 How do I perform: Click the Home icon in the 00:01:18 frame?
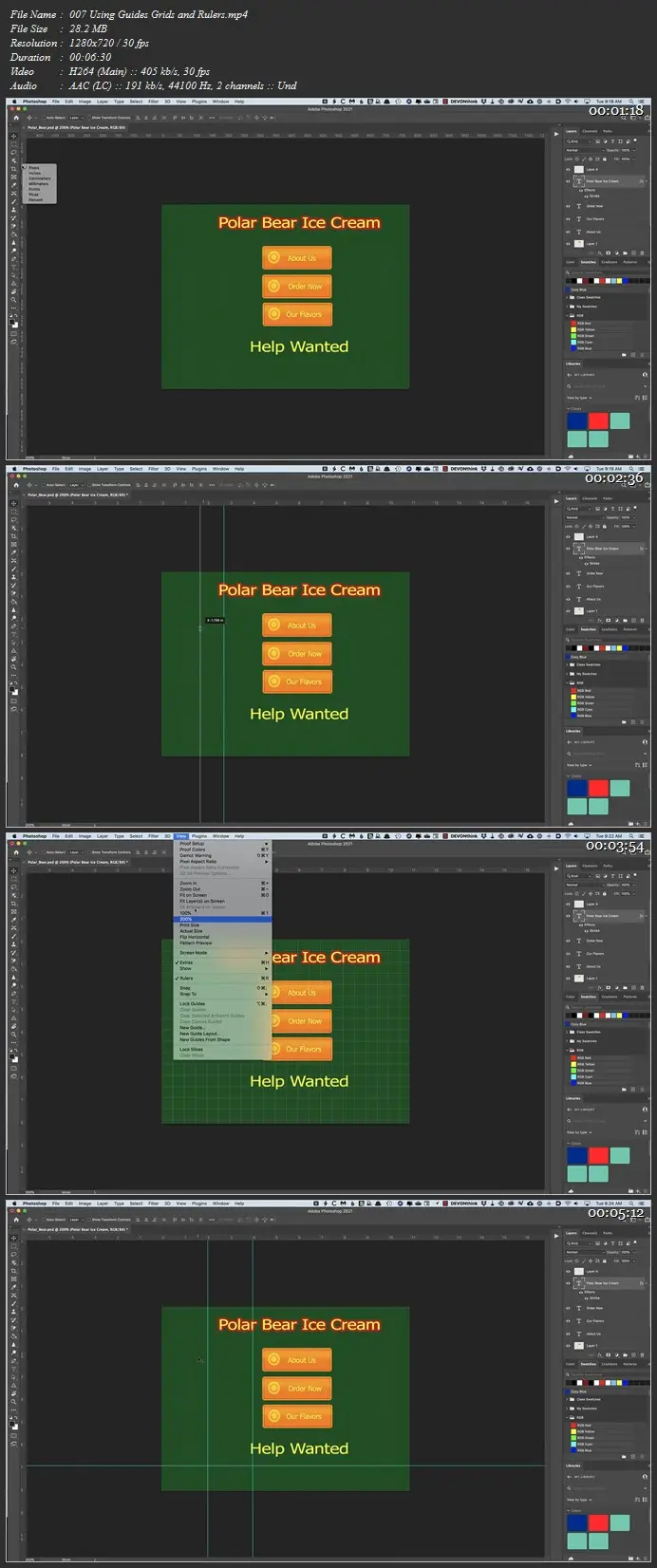[16, 118]
